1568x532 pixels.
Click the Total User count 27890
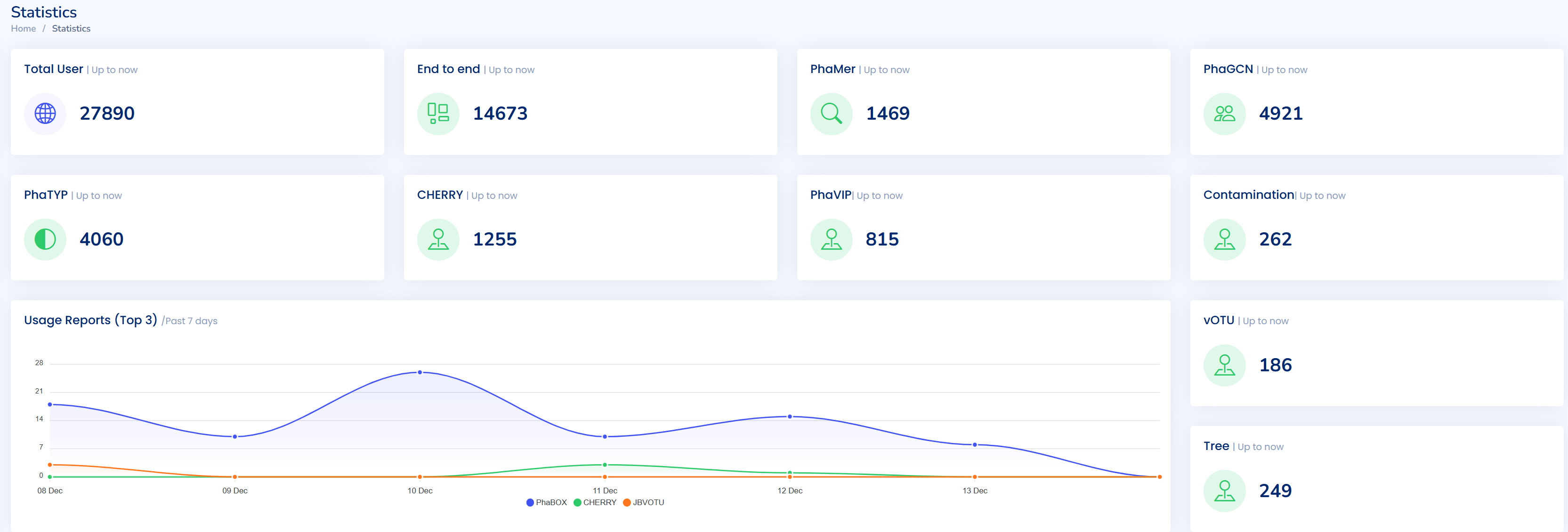click(x=107, y=114)
